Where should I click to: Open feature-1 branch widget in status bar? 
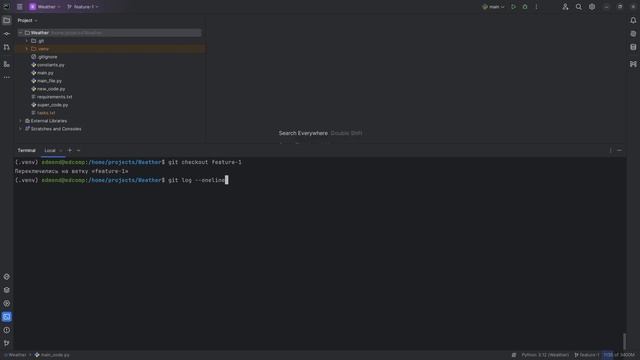click(x=587, y=355)
